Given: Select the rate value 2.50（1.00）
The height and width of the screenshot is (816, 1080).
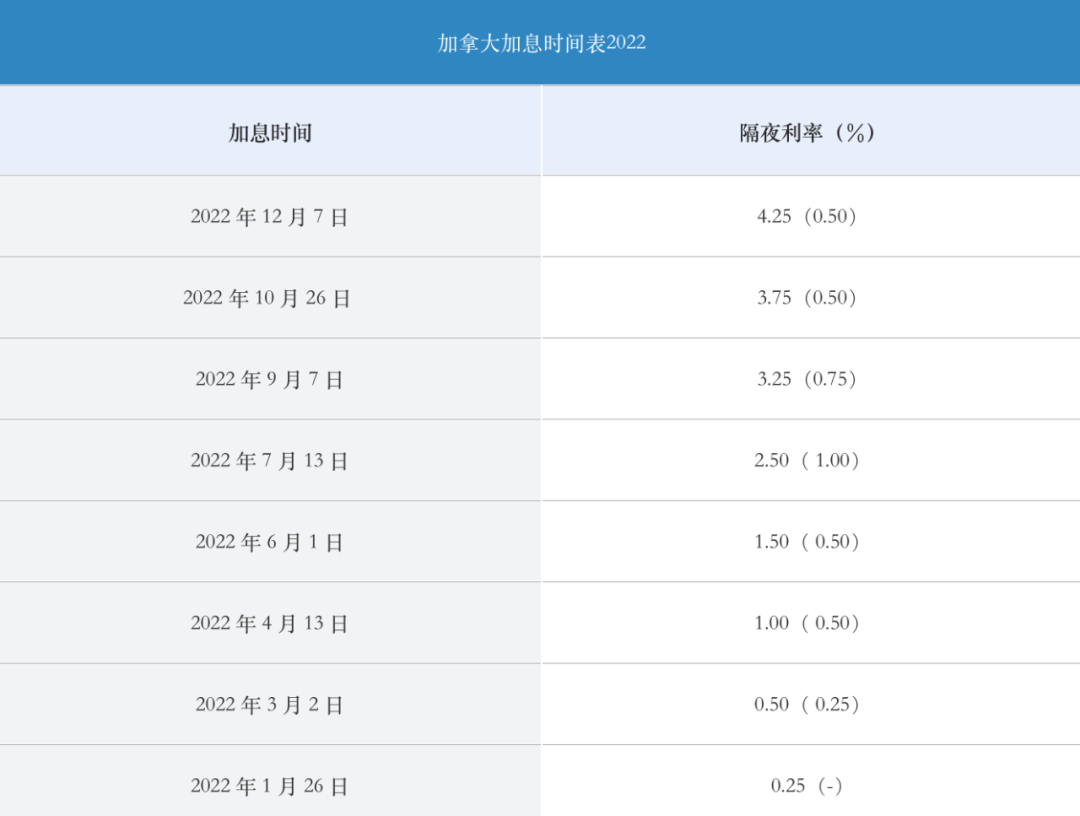Looking at the screenshot, I should pyautogui.click(x=807, y=460).
